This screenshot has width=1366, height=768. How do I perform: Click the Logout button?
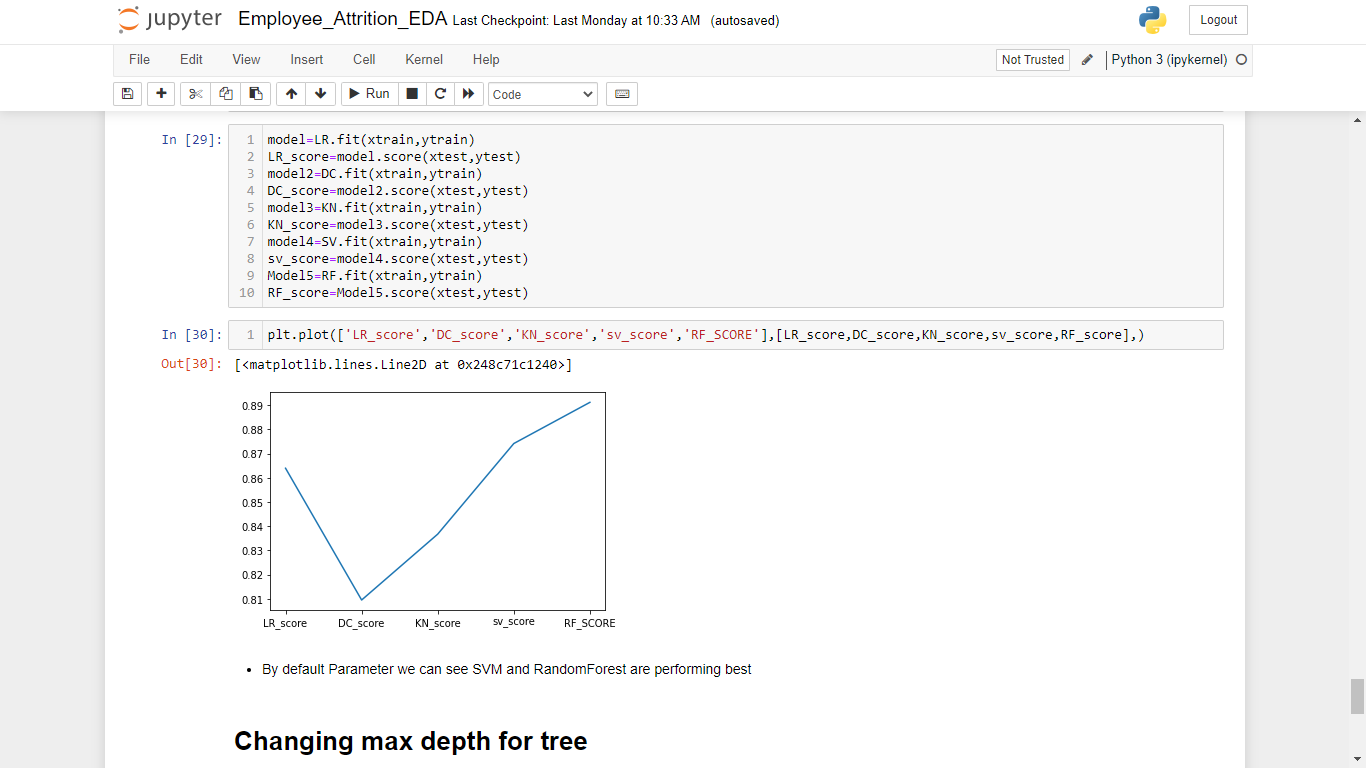[x=1217, y=19]
